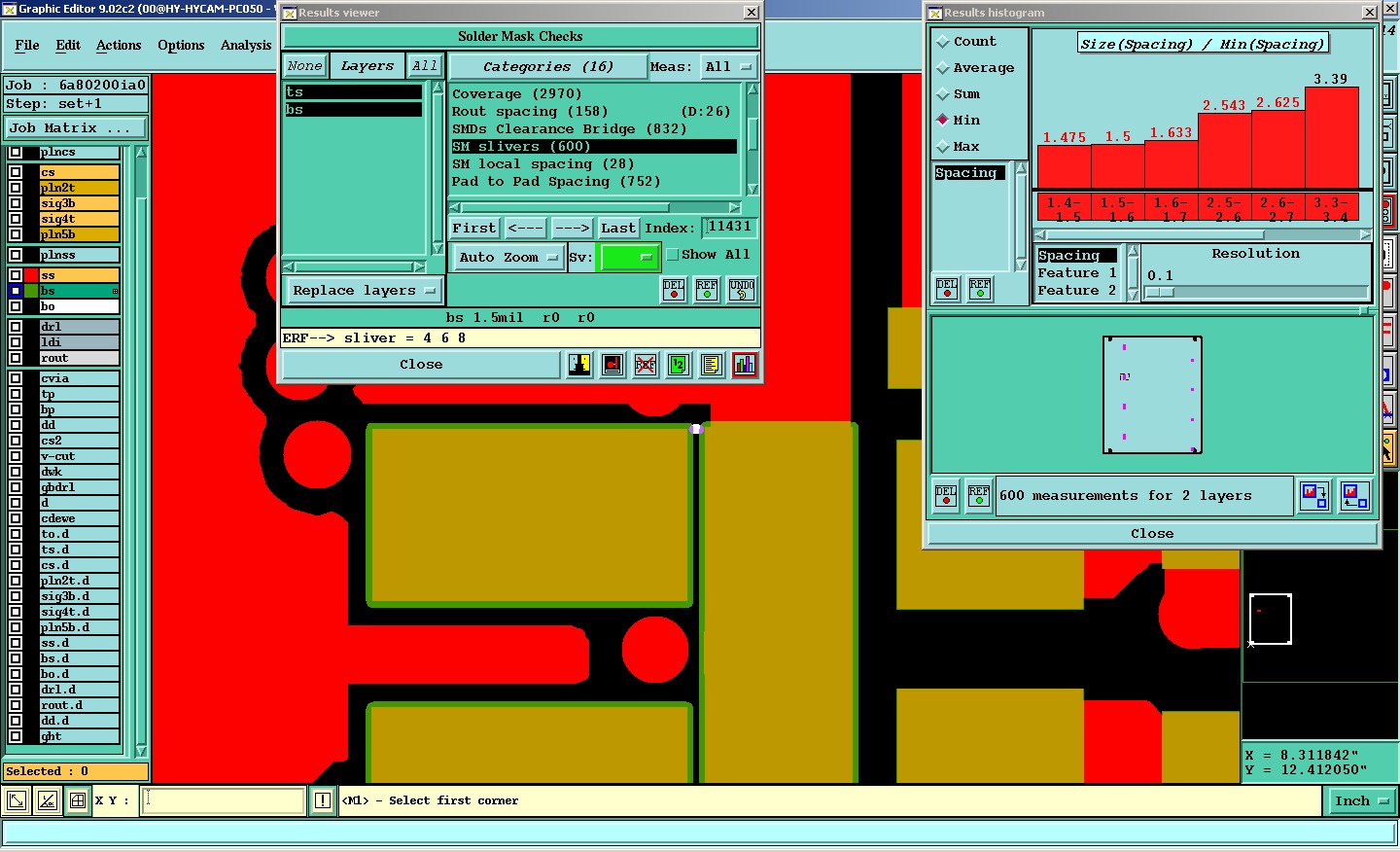Click down arrow of categories list scrollbar
The width and height of the screenshot is (1400, 852).
752,190
